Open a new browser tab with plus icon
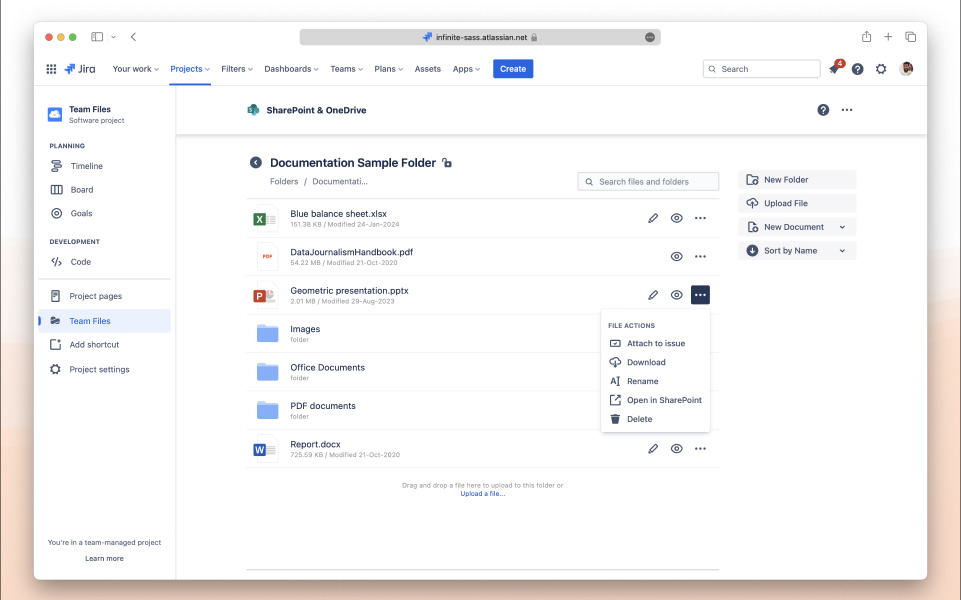Screen dimensions: 961x600 [888, 37]
